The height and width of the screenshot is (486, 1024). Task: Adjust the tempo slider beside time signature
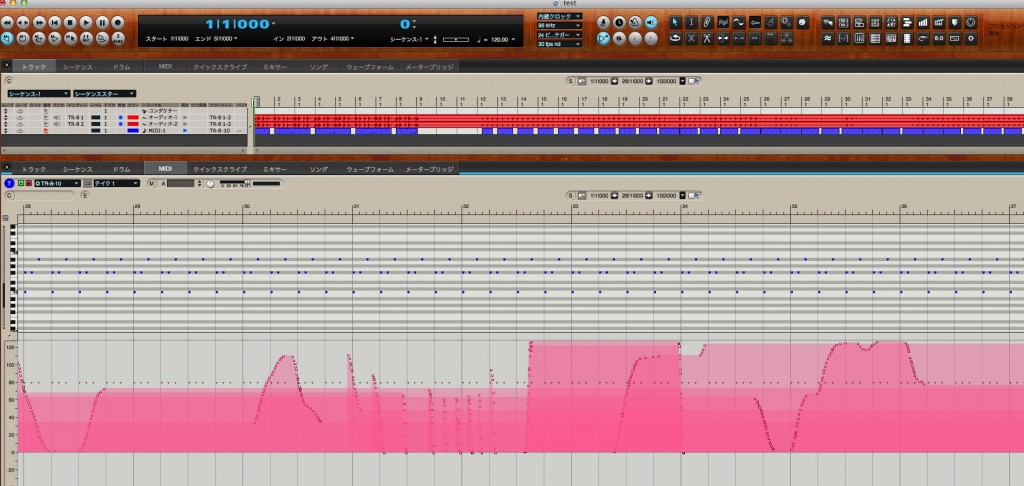[456, 40]
